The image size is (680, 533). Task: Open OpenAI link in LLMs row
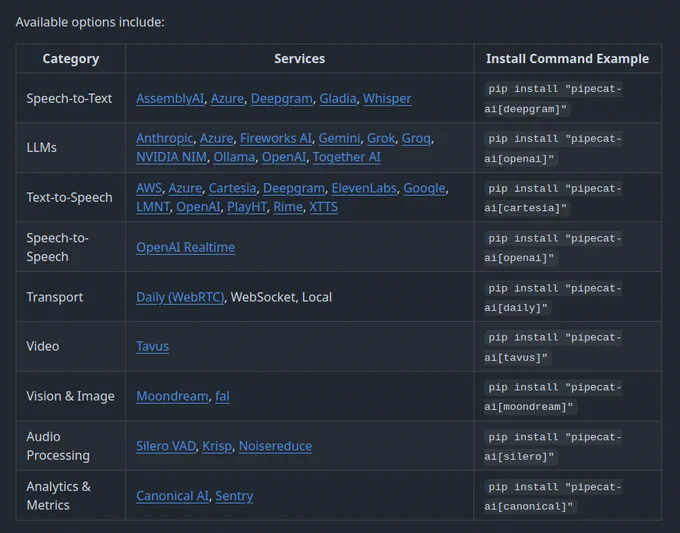pos(284,157)
